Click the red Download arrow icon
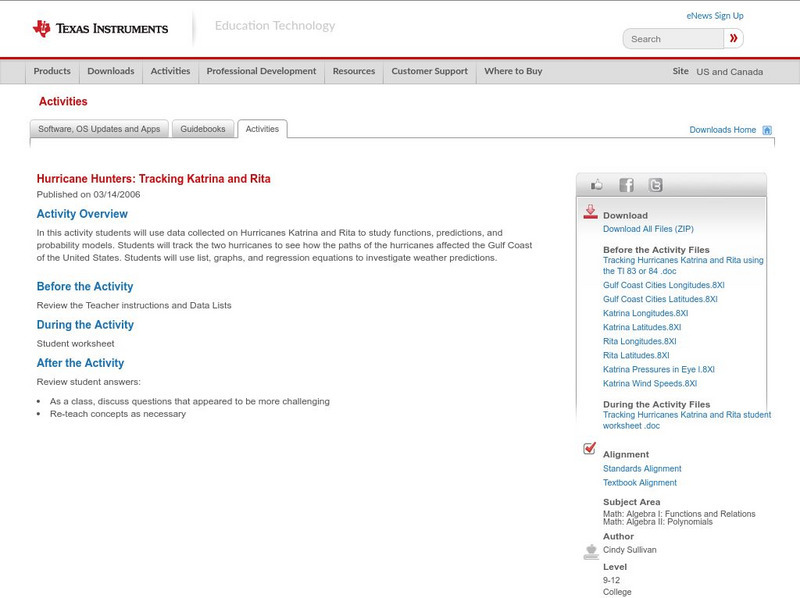 point(590,212)
